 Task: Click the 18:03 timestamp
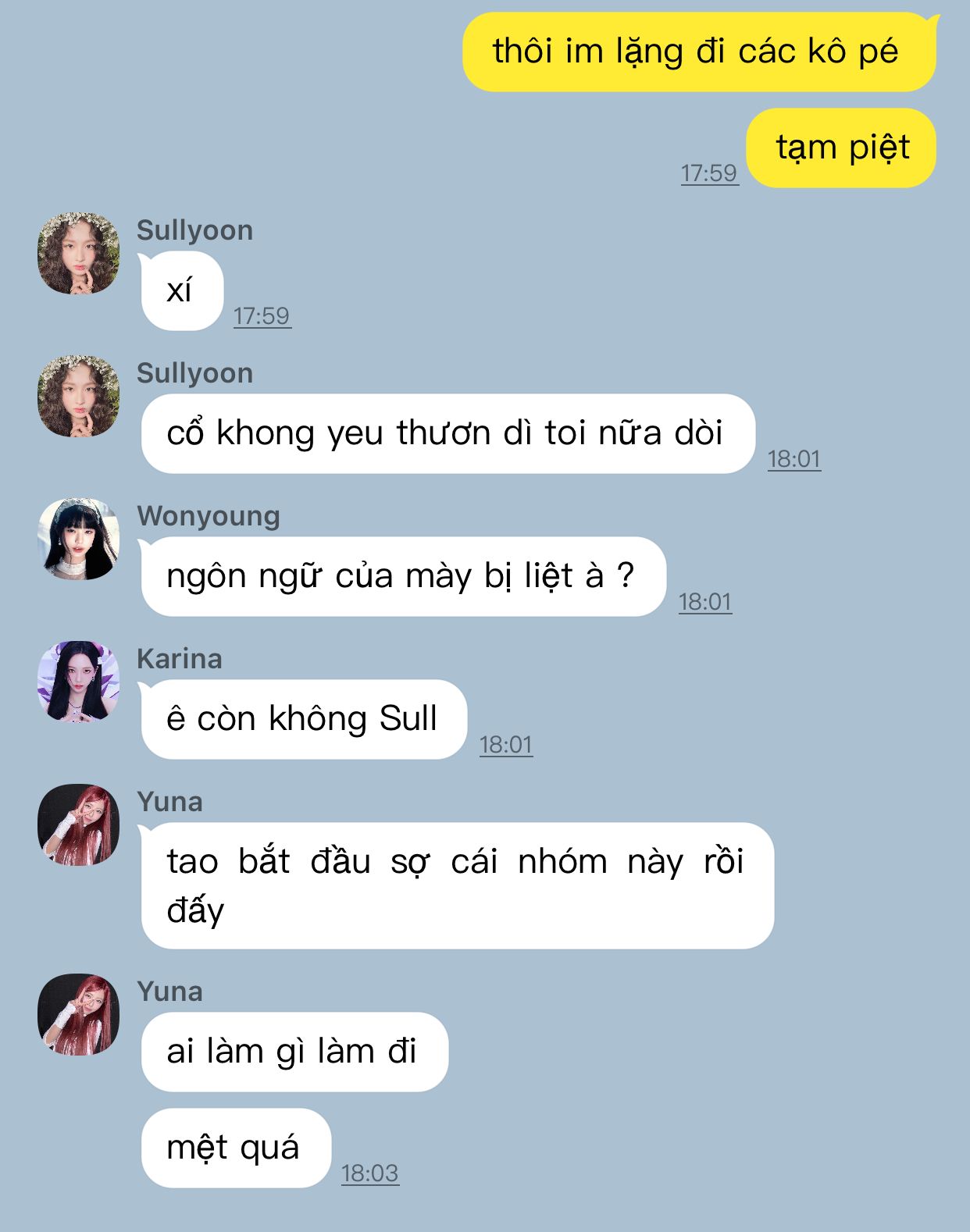pos(370,1173)
